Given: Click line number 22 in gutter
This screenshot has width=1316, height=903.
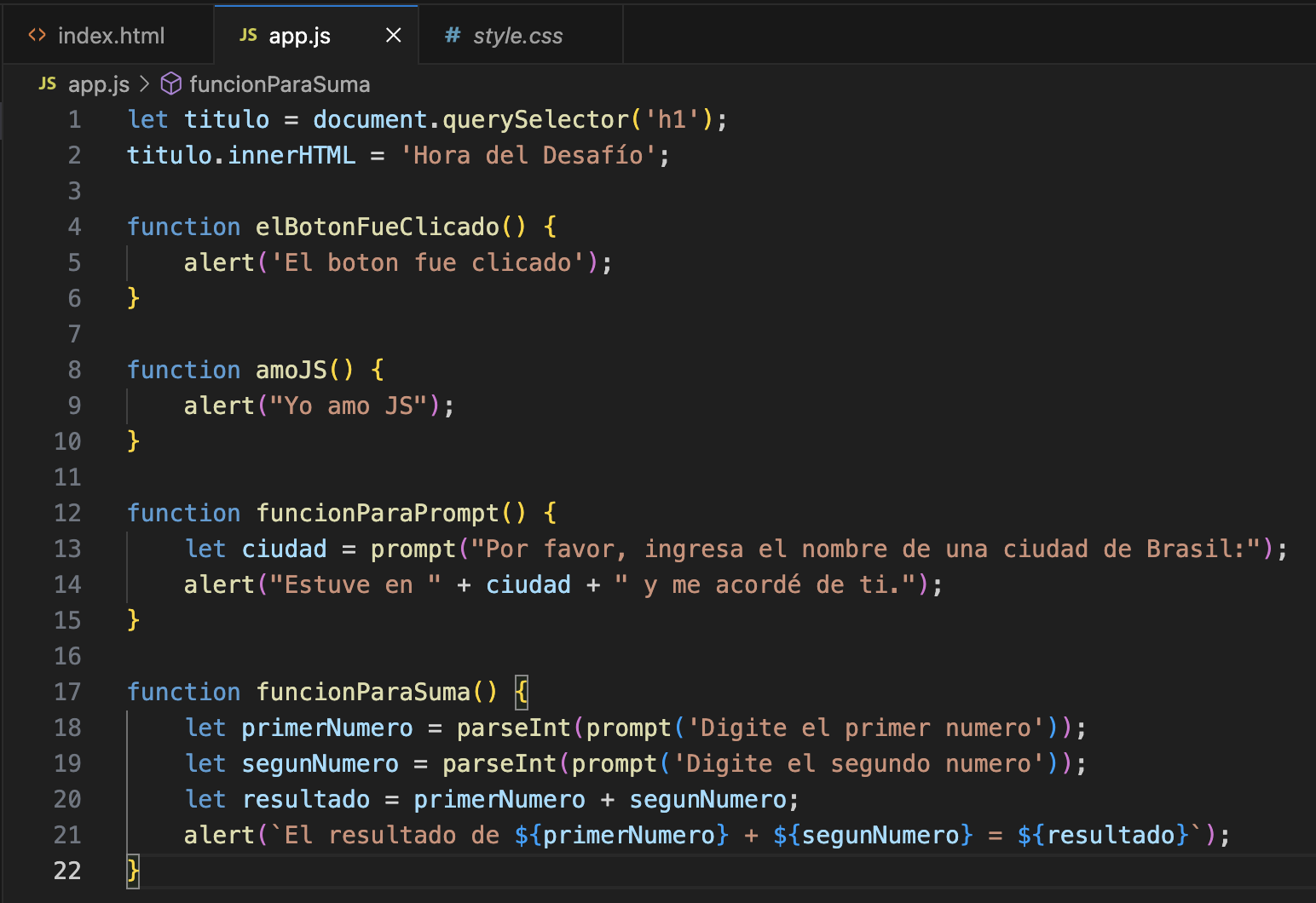Looking at the screenshot, I should click(67, 871).
